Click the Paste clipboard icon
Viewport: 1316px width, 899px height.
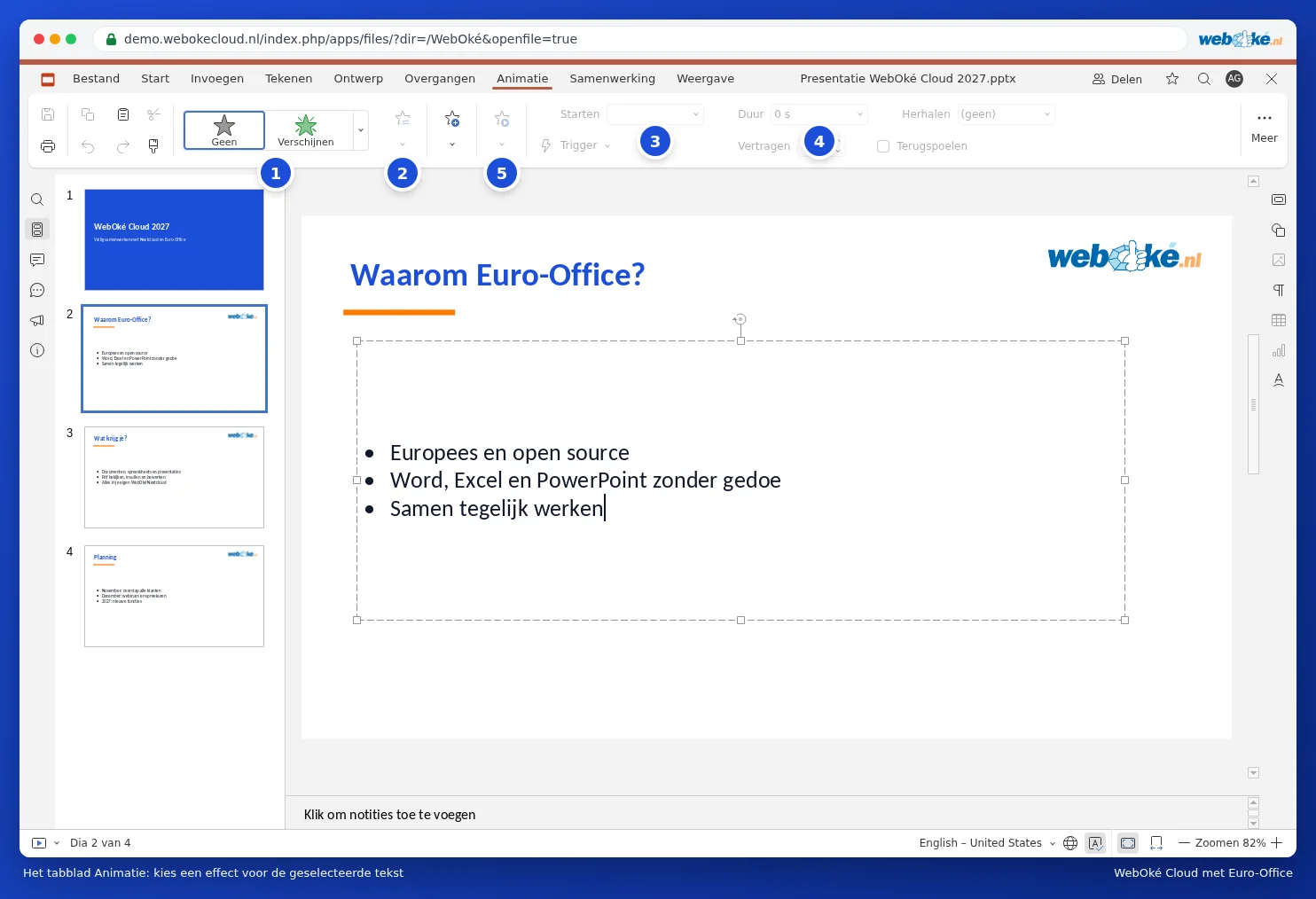[123, 114]
